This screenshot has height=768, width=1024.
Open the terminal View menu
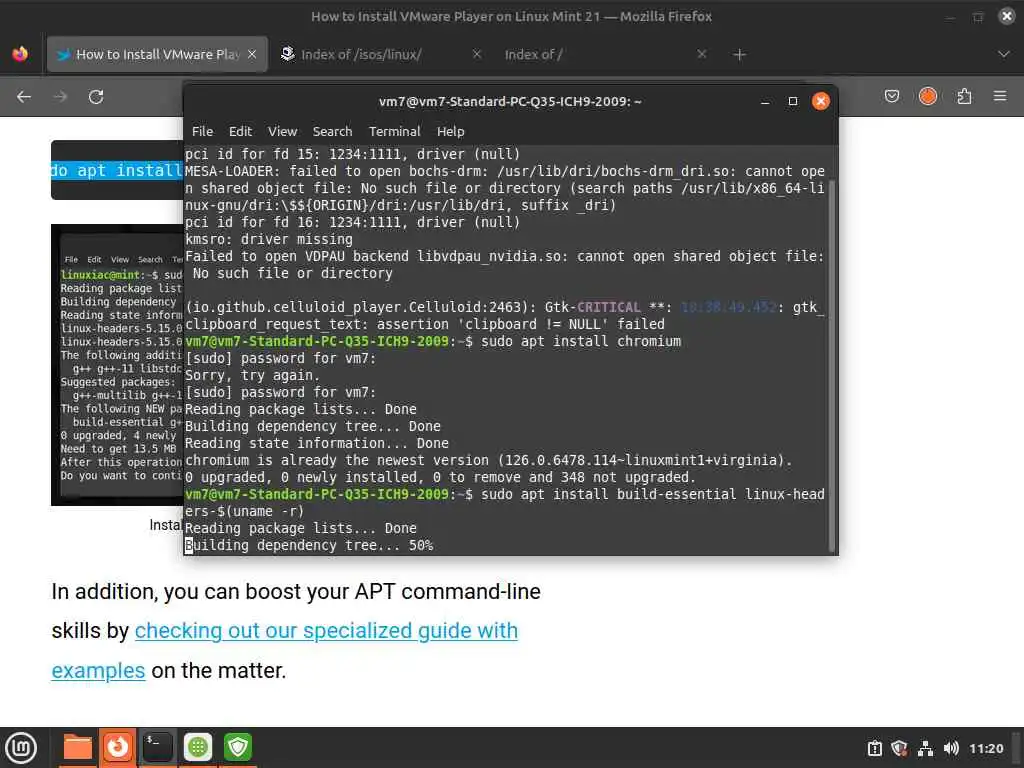[282, 131]
